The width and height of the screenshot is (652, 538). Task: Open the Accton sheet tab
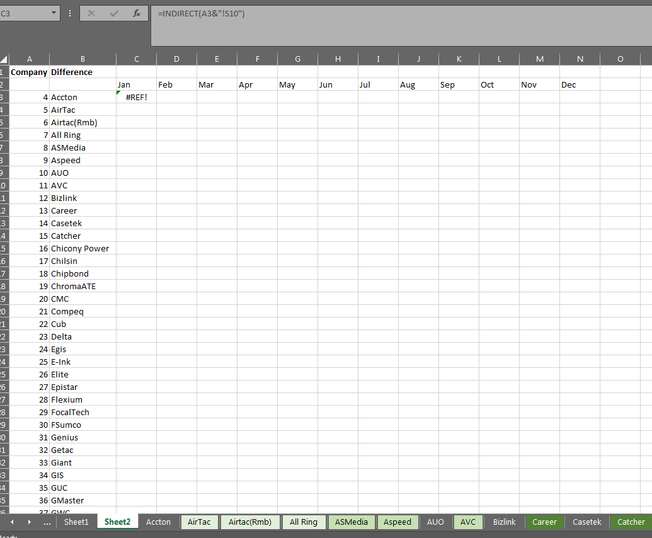click(158, 522)
